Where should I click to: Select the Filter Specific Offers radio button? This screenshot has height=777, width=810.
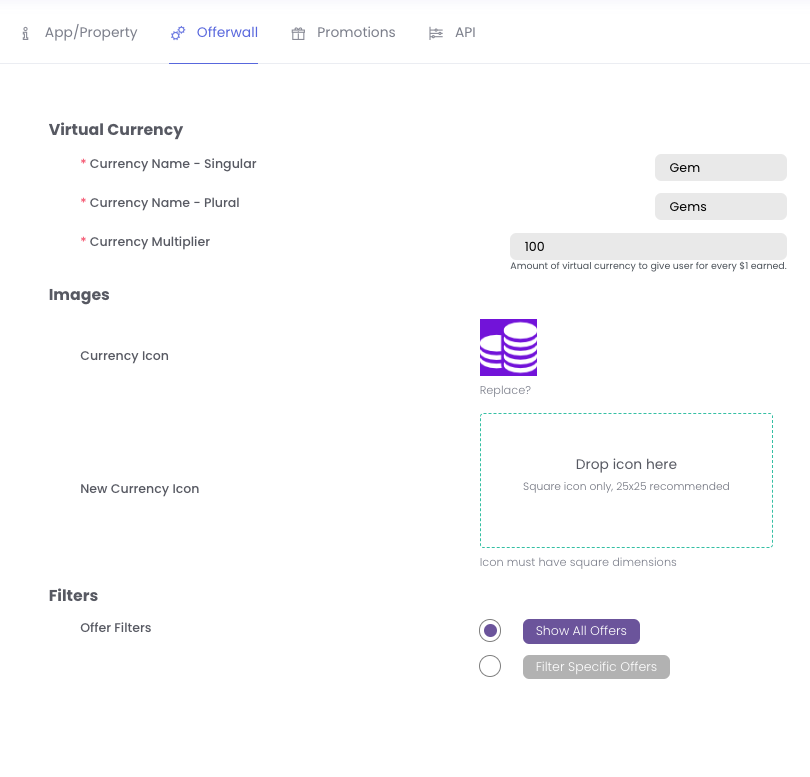490,666
